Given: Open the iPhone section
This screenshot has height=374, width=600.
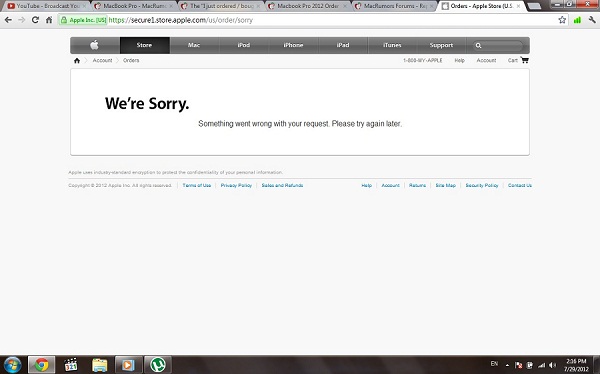Looking at the screenshot, I should pyautogui.click(x=293, y=45).
